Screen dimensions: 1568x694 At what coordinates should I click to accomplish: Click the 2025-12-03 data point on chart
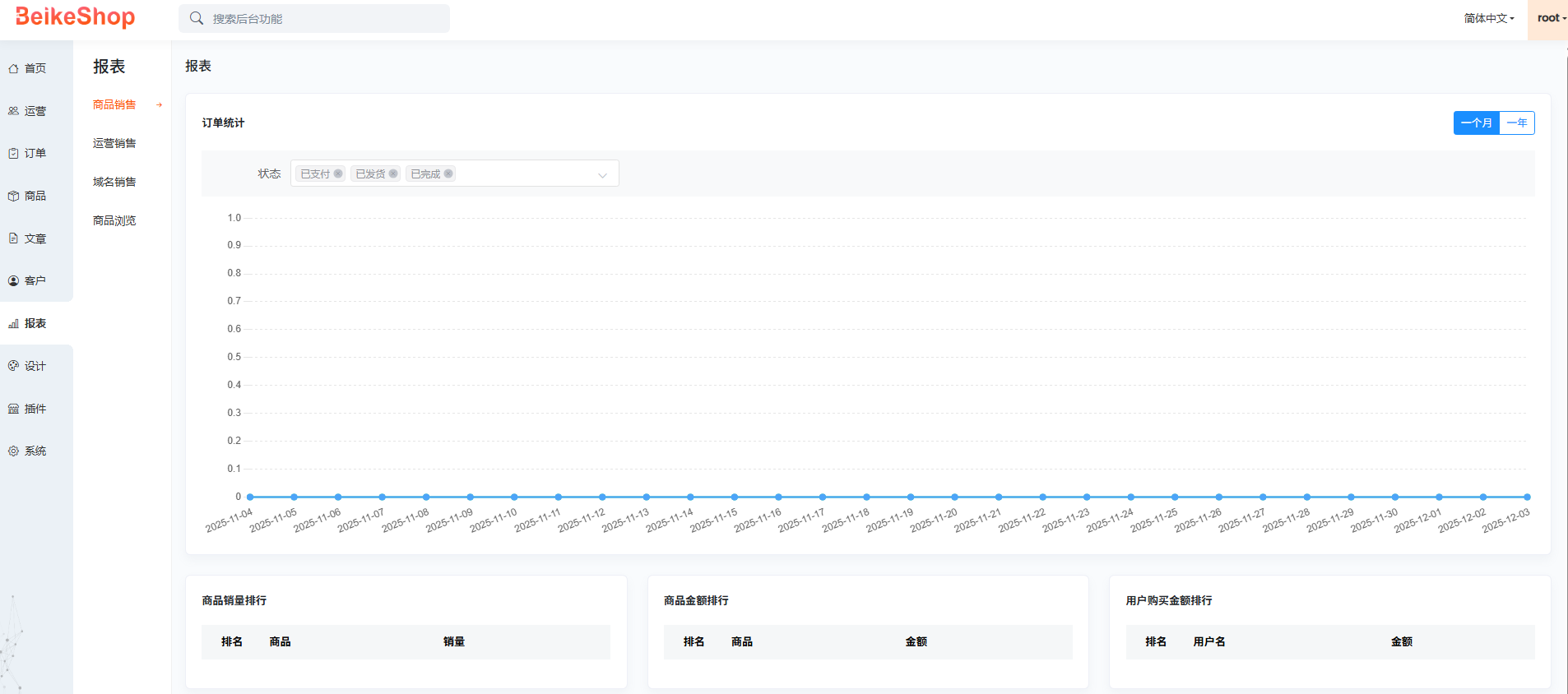tap(1527, 497)
